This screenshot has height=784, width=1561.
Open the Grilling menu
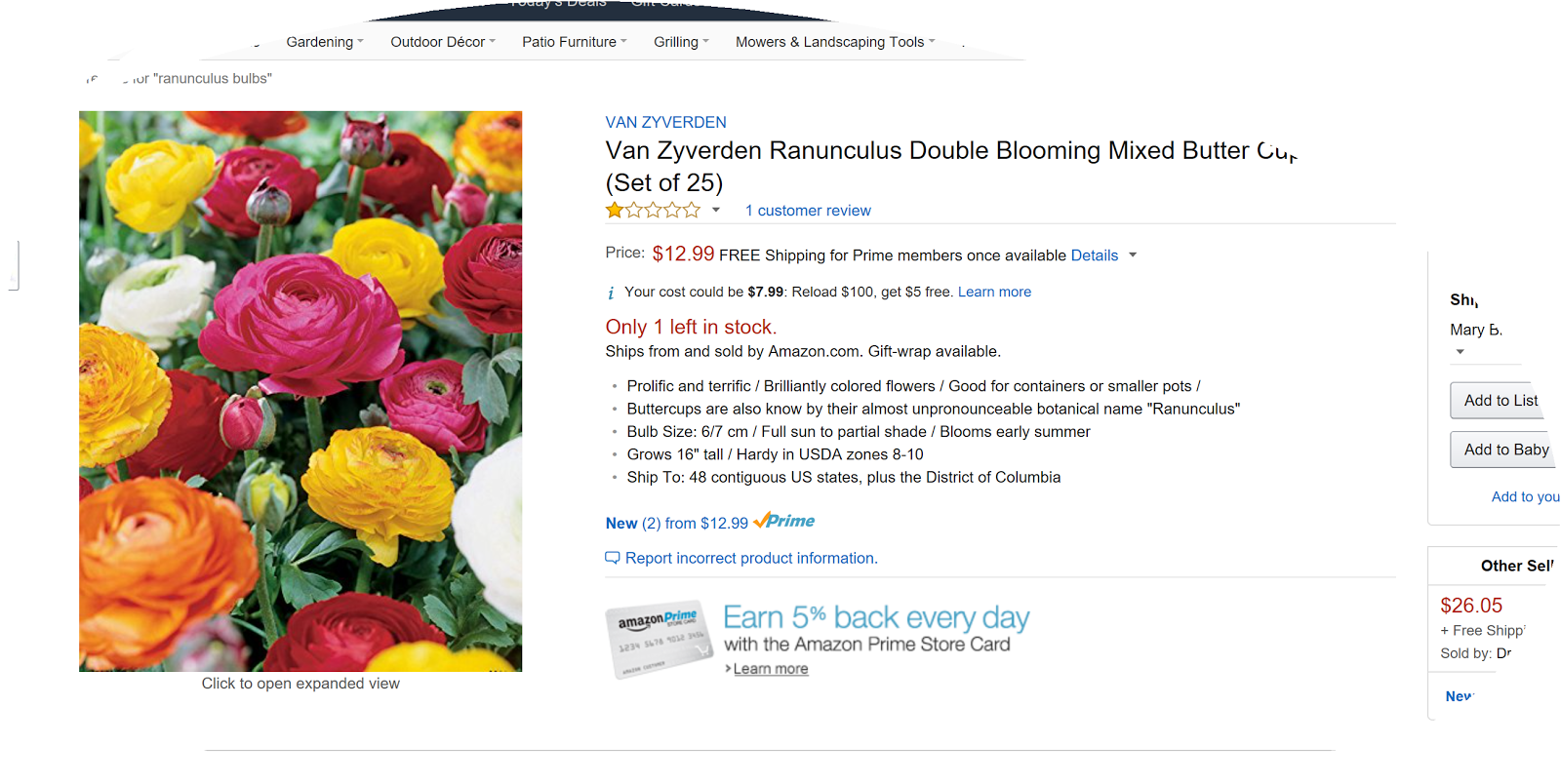coord(681,42)
